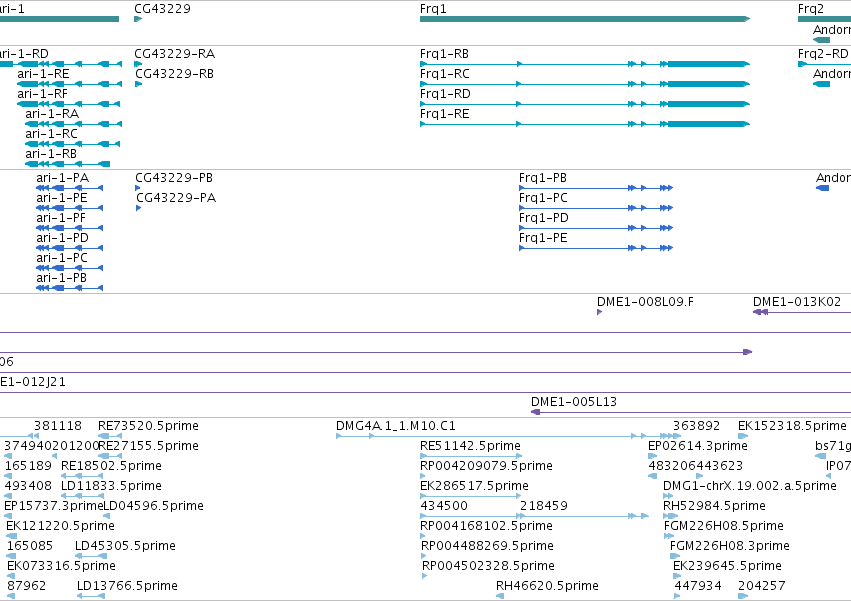Select the RP004209079.5prime EST
The image size is (851, 601).
(423, 476)
